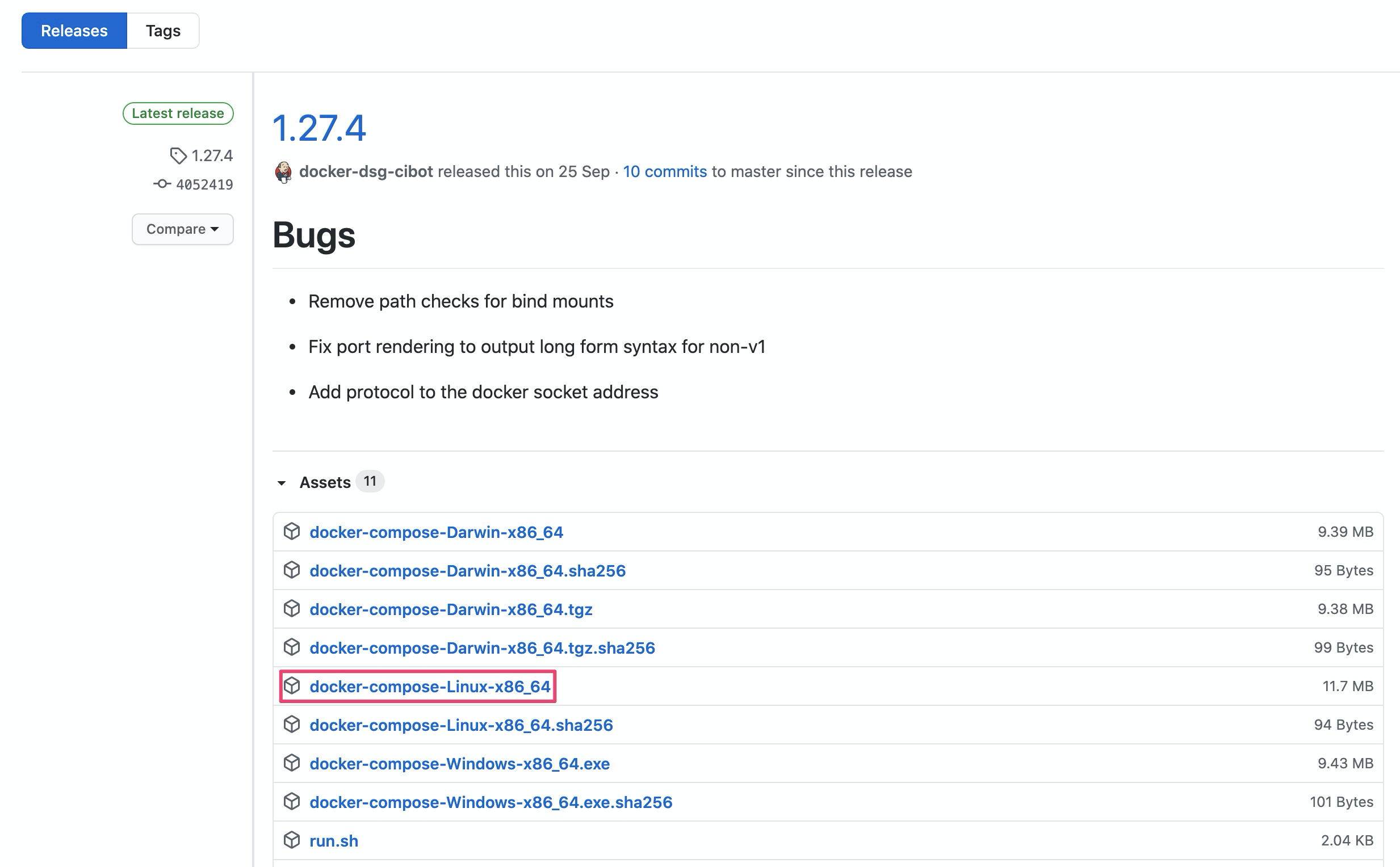Click package icon beside docker-compose-Darwin-x86_64
1400x867 pixels.
[291, 532]
